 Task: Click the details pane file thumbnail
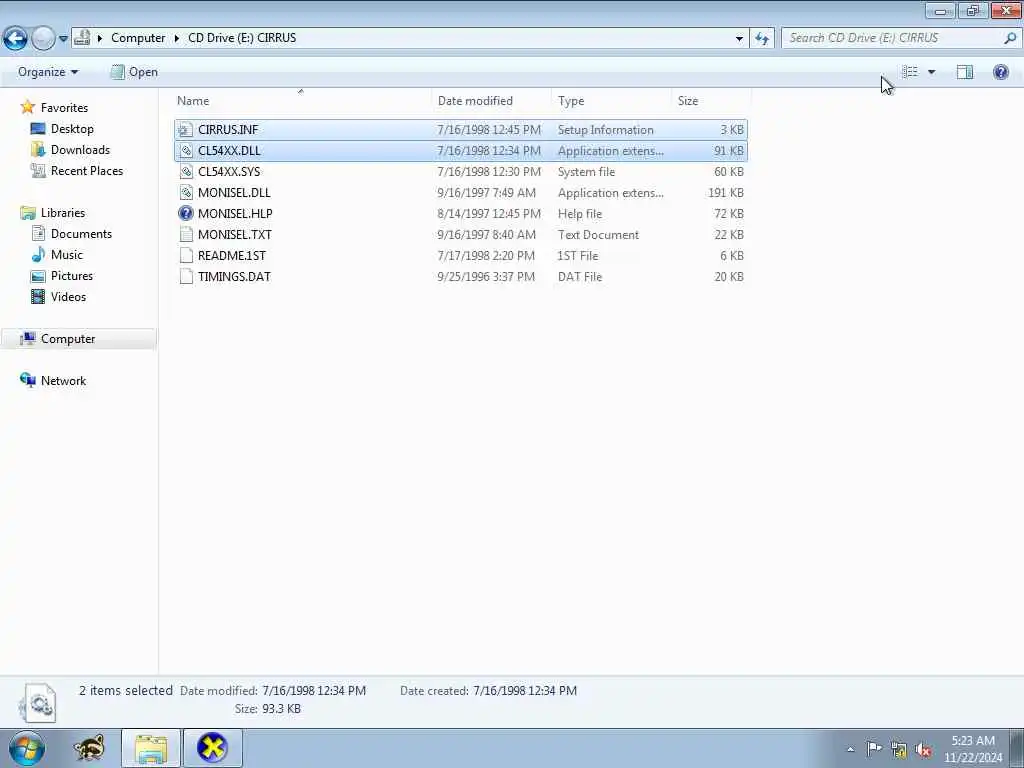38,703
